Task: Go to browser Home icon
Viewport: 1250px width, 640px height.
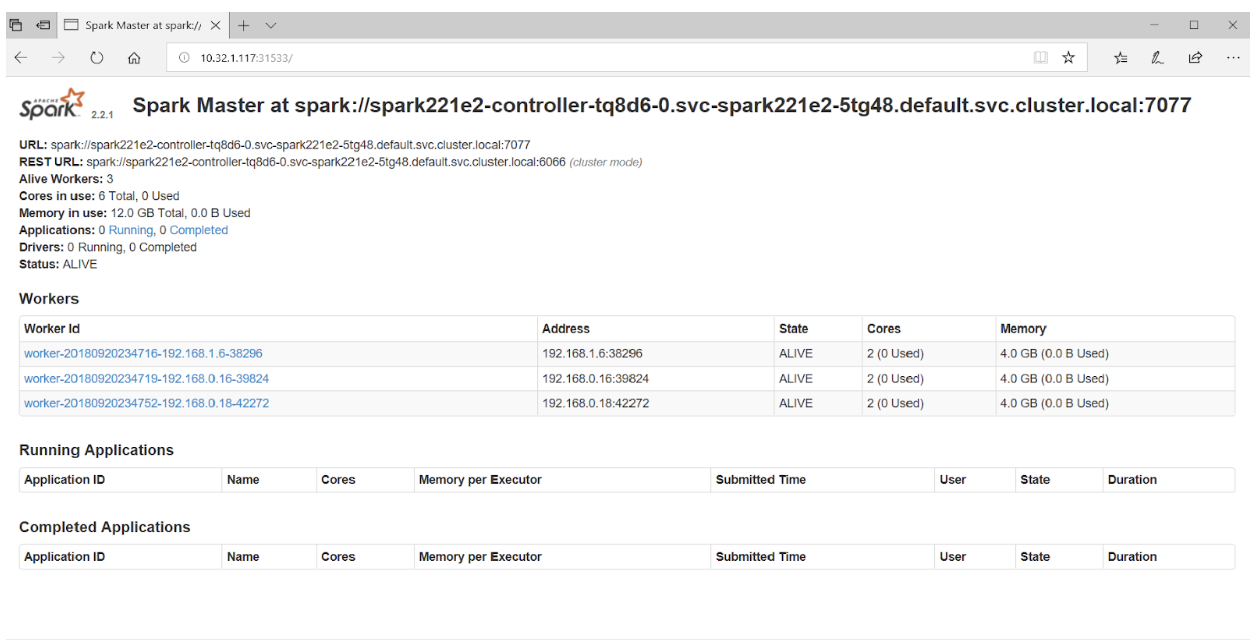Action: pyautogui.click(x=134, y=58)
